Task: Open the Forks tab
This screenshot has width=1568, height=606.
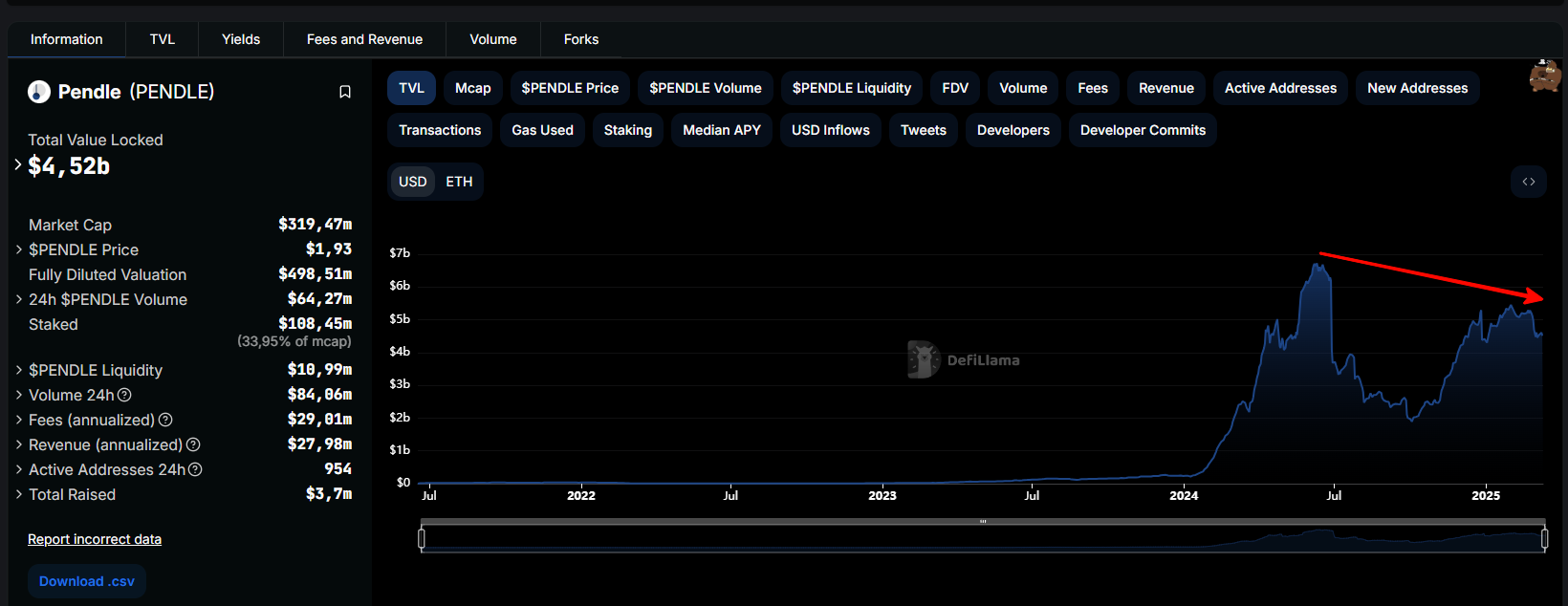Action: (581, 39)
